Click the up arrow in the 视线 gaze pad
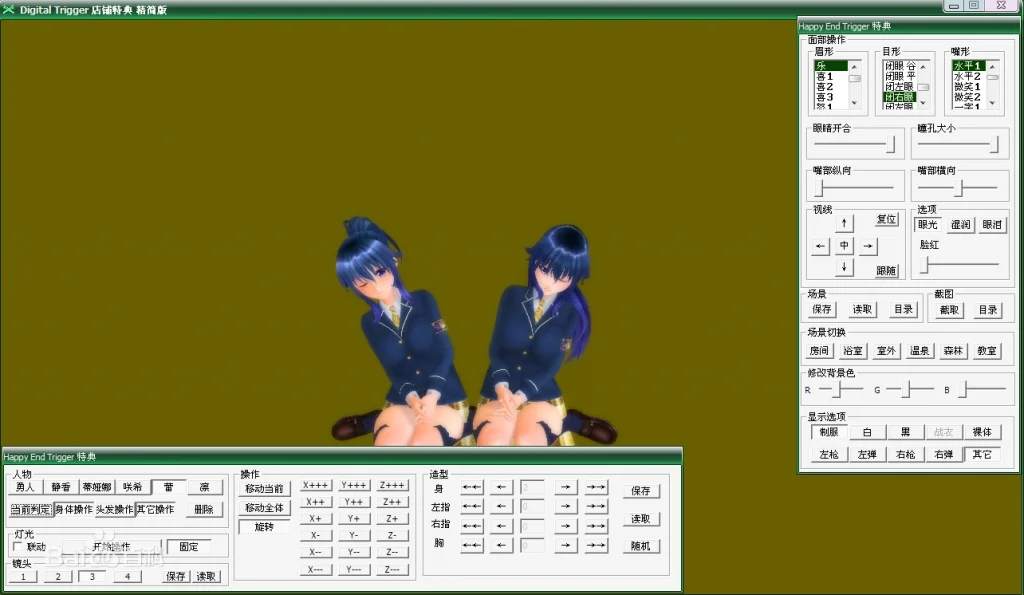This screenshot has height=595, width=1024. click(x=845, y=223)
